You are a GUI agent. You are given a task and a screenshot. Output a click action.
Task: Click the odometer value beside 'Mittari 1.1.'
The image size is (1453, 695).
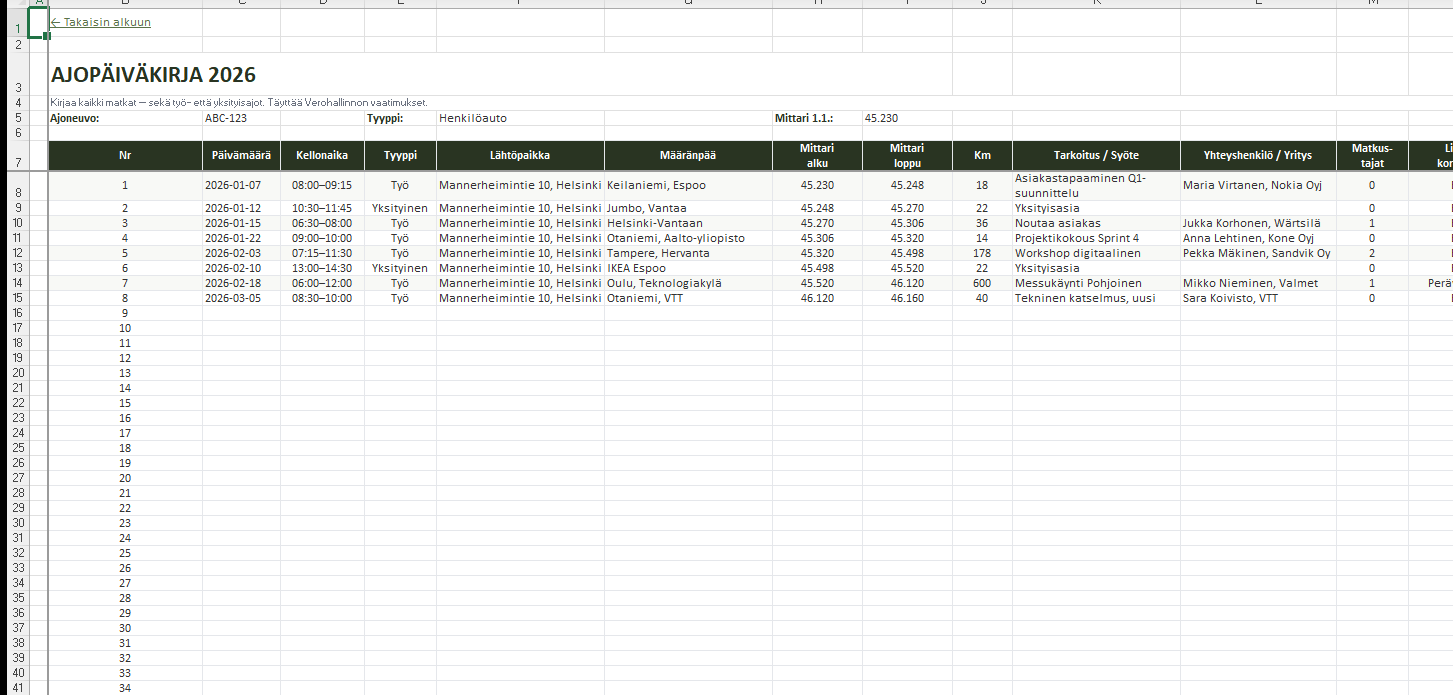click(x=881, y=118)
